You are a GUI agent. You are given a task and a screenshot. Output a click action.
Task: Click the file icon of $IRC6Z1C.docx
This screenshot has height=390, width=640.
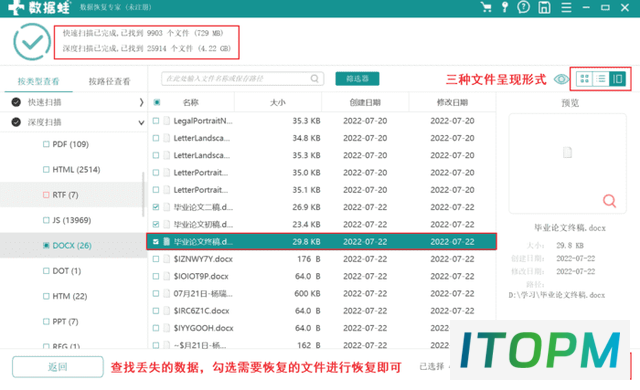pos(166,310)
